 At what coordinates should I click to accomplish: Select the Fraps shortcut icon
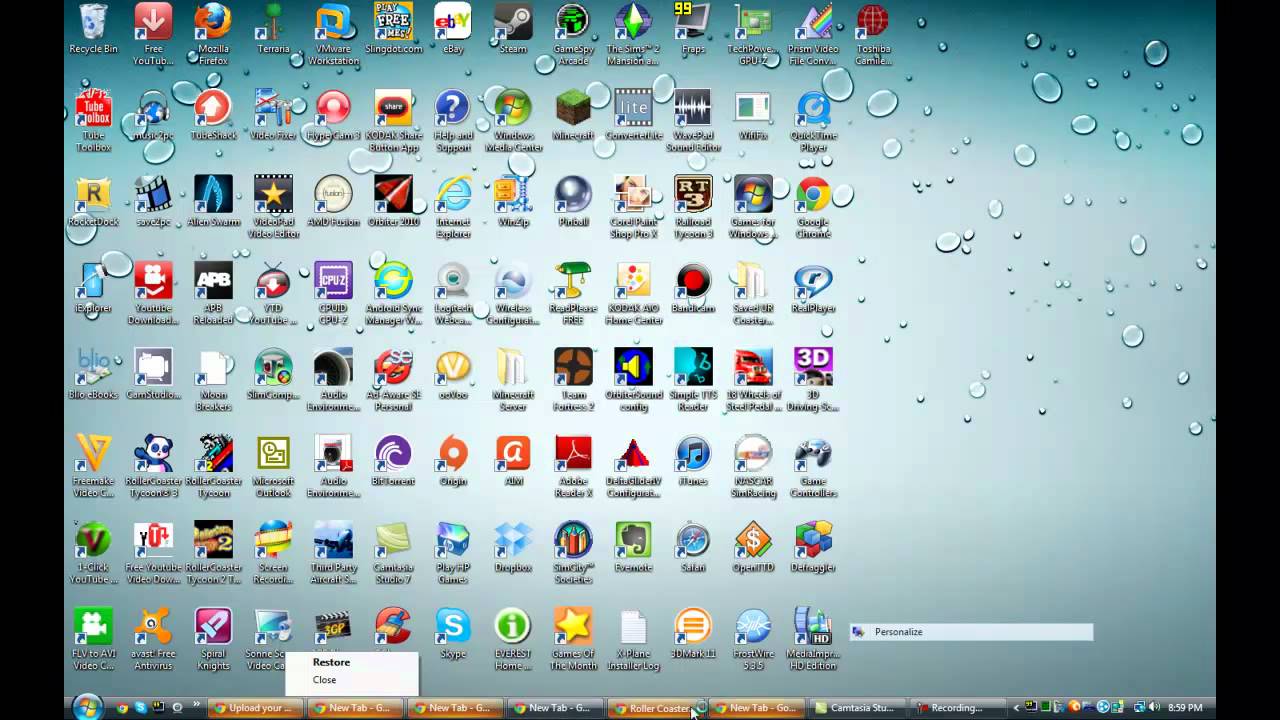pos(693,29)
